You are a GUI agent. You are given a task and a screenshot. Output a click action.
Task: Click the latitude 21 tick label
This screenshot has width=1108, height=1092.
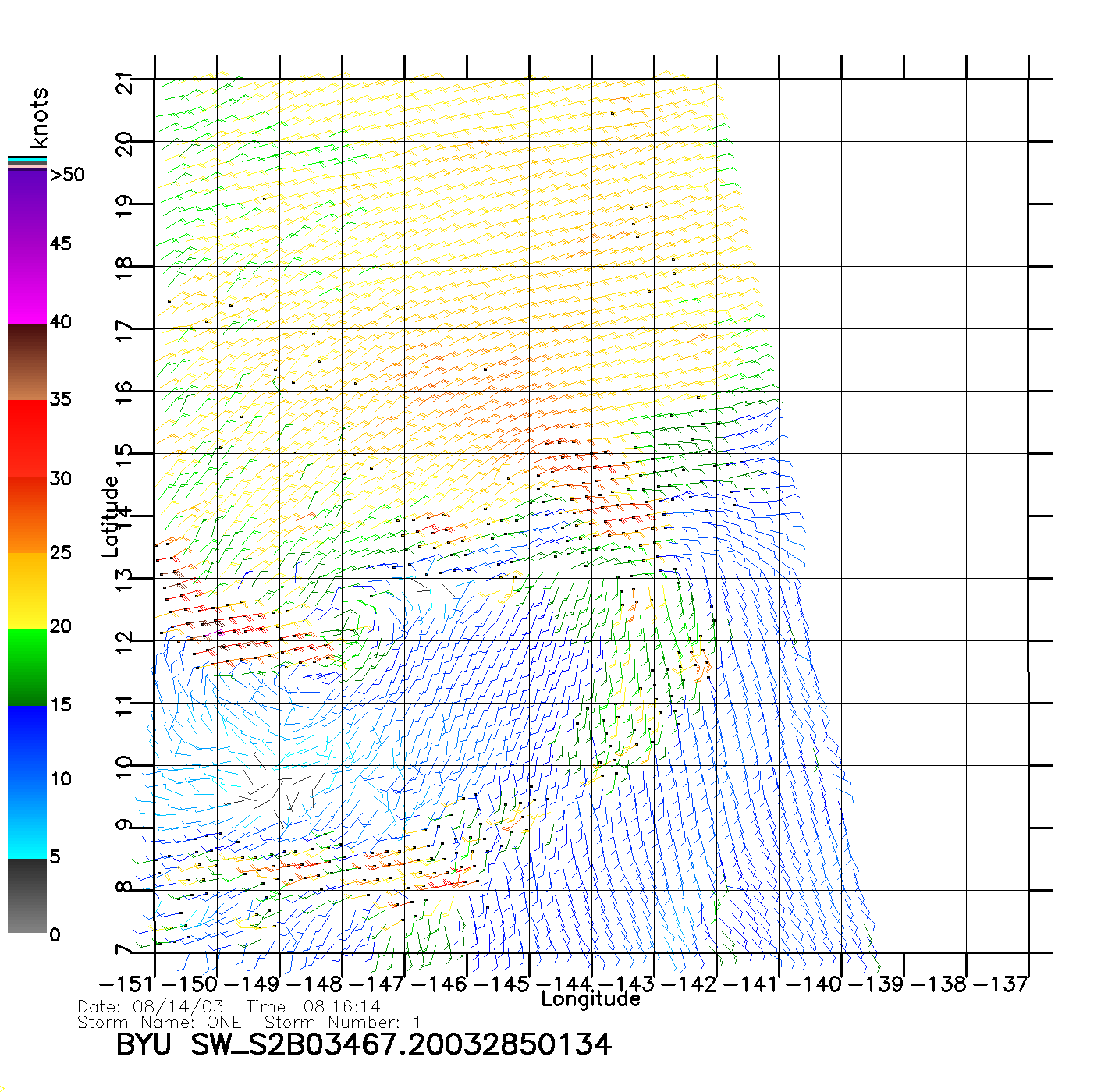point(124,83)
